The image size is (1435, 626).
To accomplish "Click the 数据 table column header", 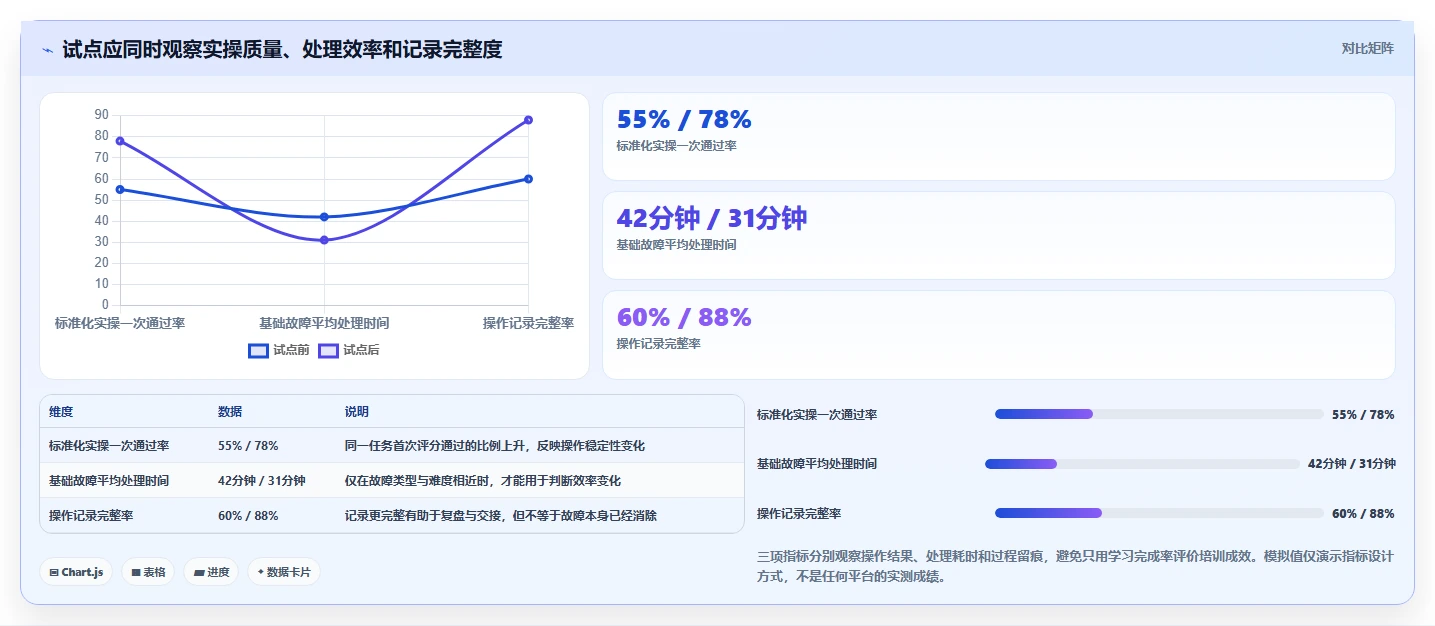I will 230,412.
